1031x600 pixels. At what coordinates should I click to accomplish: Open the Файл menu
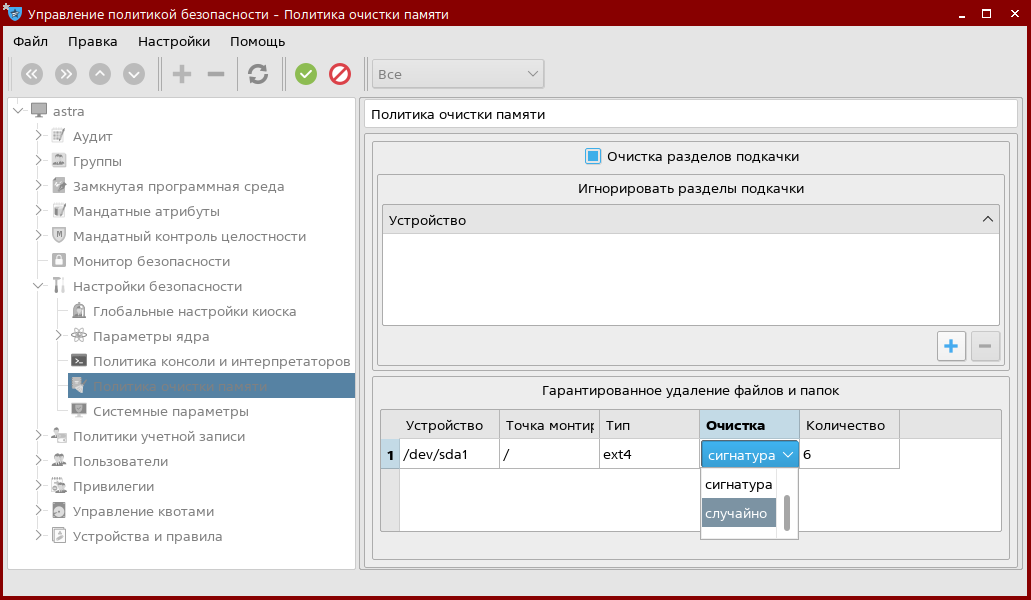[x=31, y=41]
